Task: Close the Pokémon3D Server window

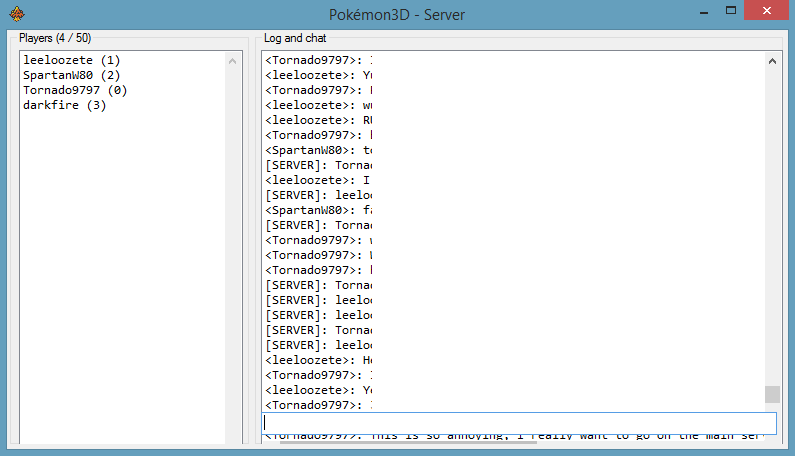Action: (x=769, y=11)
